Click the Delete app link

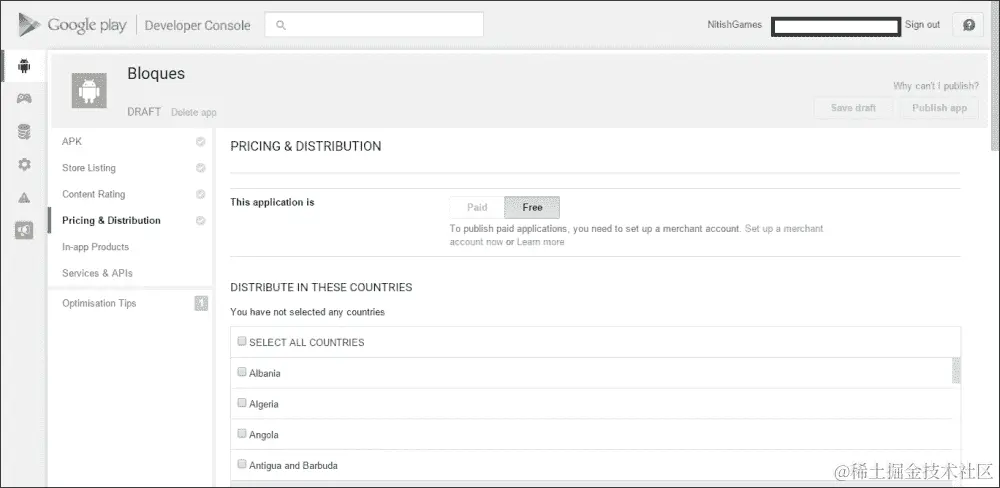click(x=194, y=112)
